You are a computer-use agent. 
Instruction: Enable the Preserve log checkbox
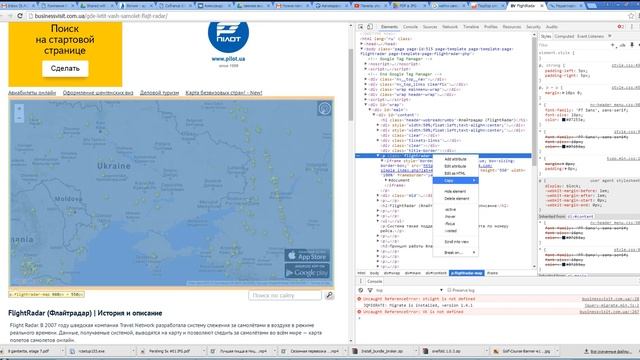pos(449,290)
